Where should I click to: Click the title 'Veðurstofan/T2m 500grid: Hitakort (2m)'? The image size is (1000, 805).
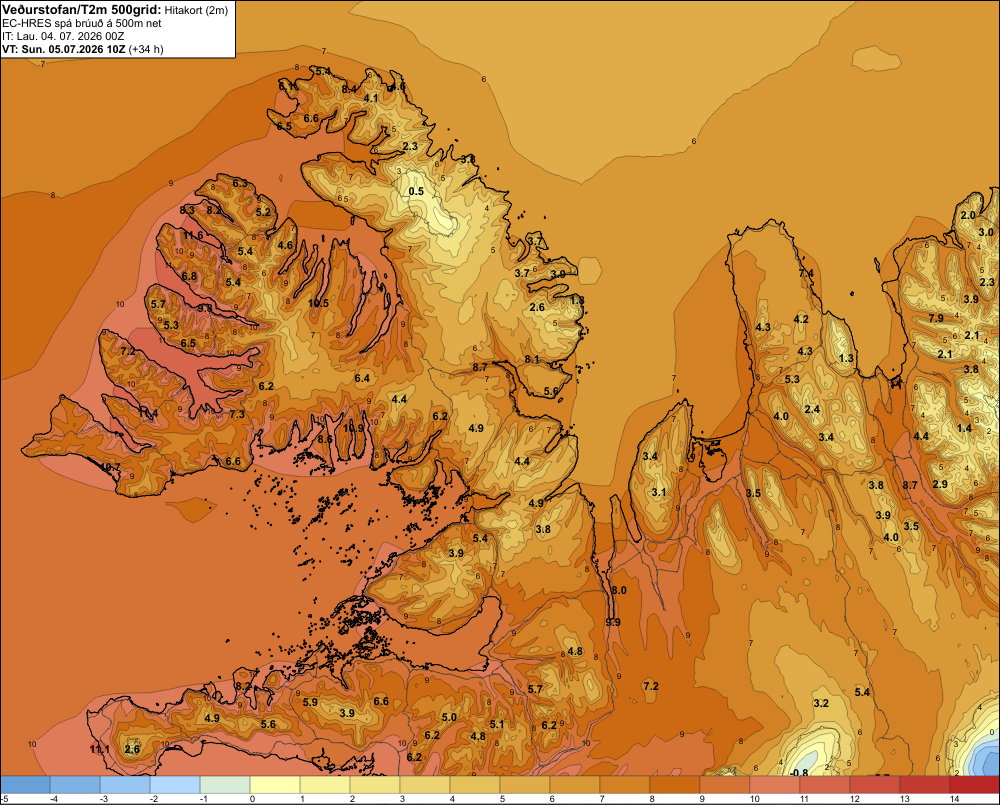tap(115, 10)
